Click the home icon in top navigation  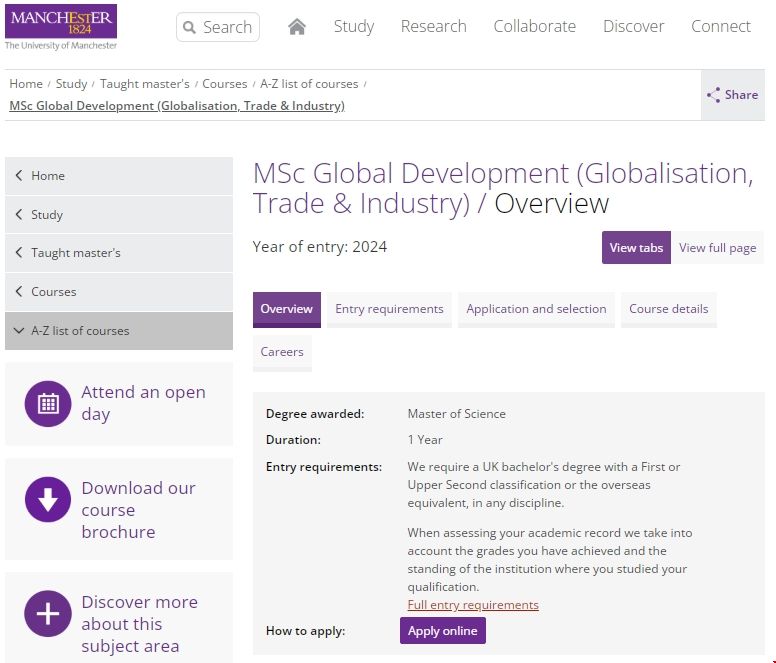[x=297, y=27]
